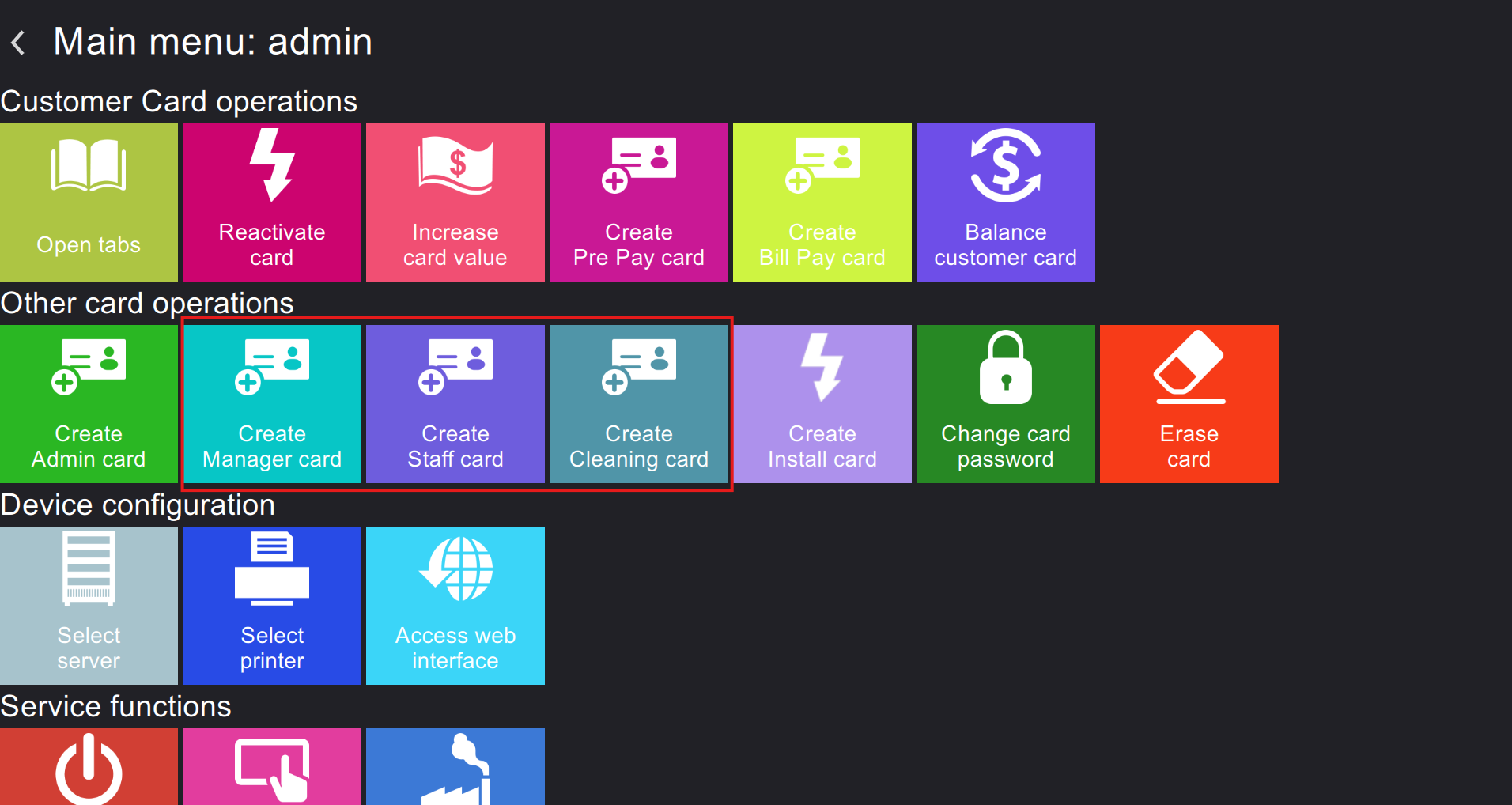Viewport: 1512px width, 805px height.
Task: Open Create Pre Pay card
Action: point(639,202)
